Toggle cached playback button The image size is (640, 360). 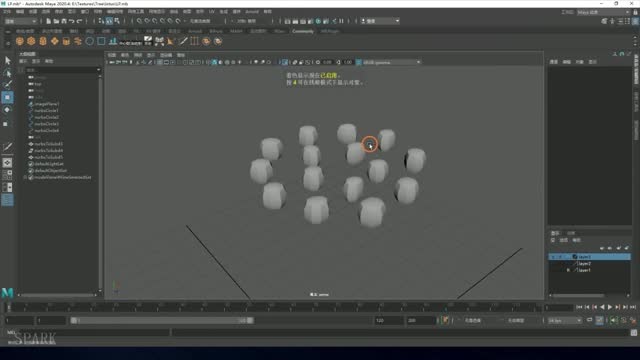[x=599, y=320]
